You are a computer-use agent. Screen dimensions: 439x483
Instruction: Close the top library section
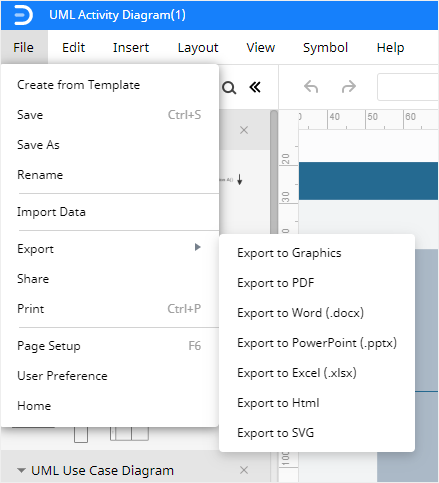click(244, 130)
